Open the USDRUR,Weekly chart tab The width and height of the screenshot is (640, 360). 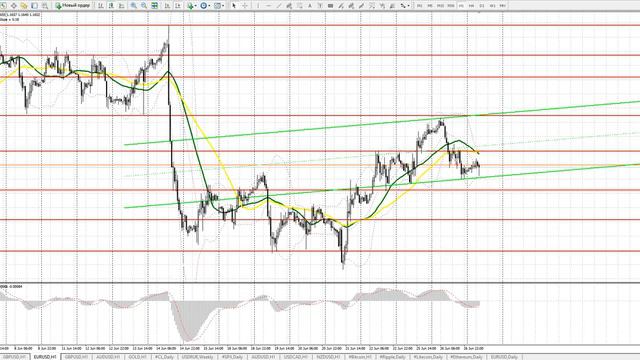click(198, 357)
